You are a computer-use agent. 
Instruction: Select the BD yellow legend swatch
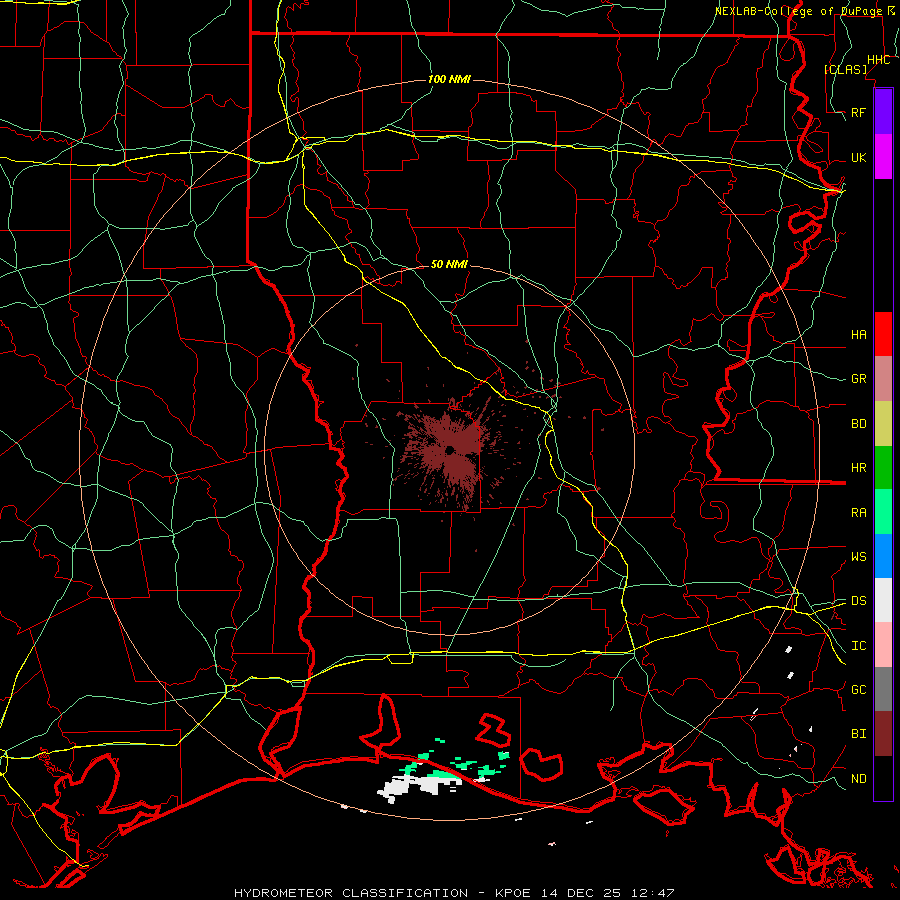coord(883,424)
